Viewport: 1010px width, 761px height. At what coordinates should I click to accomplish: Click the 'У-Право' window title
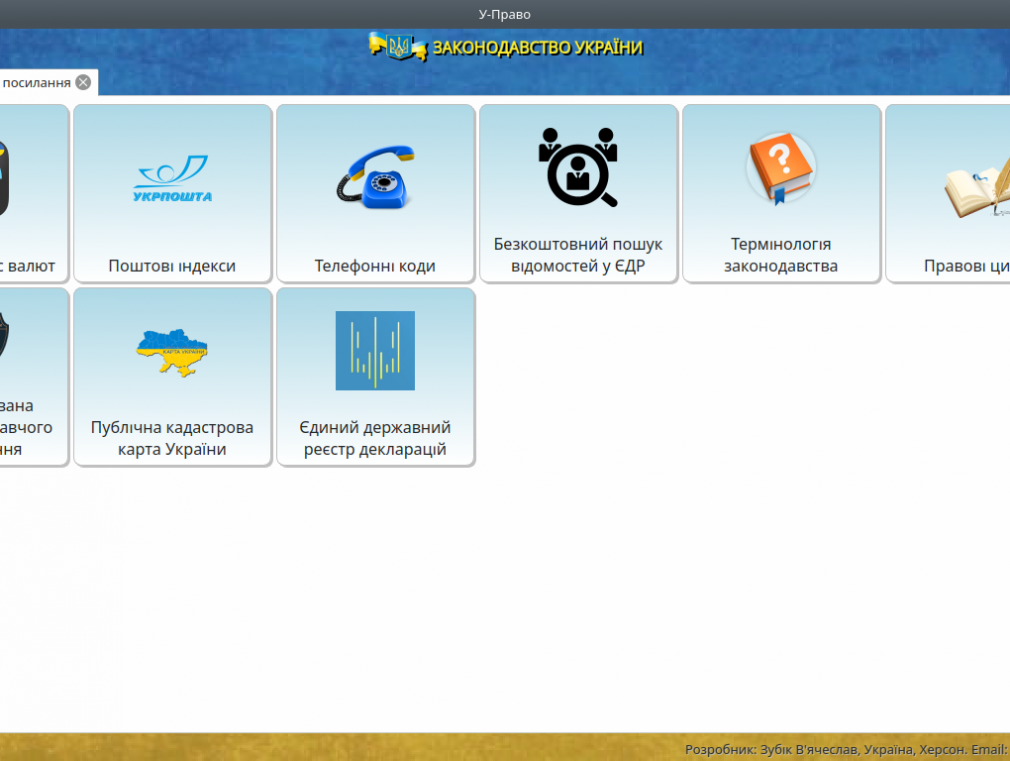[504, 14]
